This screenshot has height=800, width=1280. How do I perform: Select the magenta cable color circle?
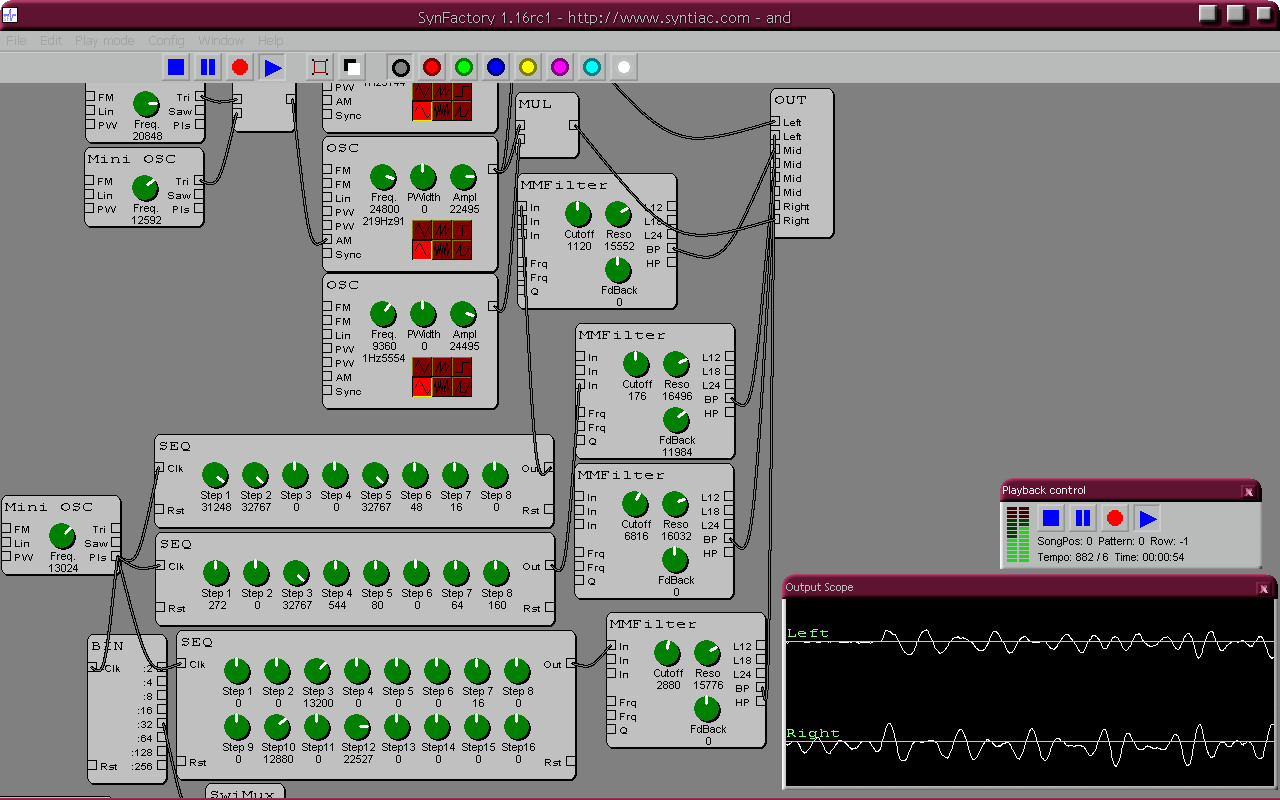click(560, 68)
